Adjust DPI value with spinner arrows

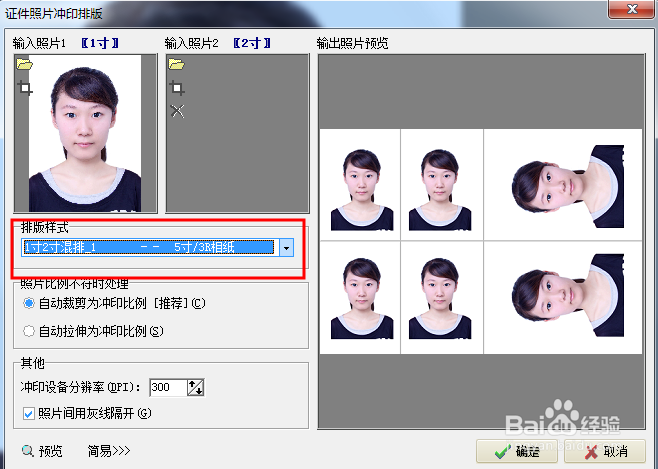coord(196,387)
